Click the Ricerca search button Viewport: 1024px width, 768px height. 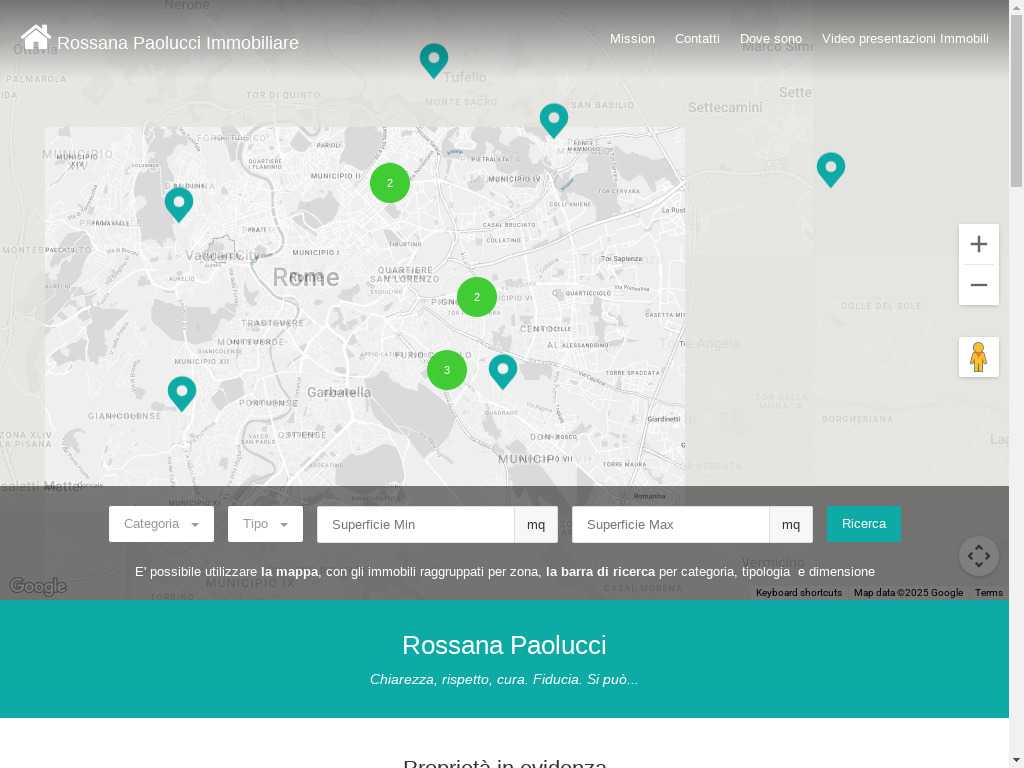tap(864, 524)
